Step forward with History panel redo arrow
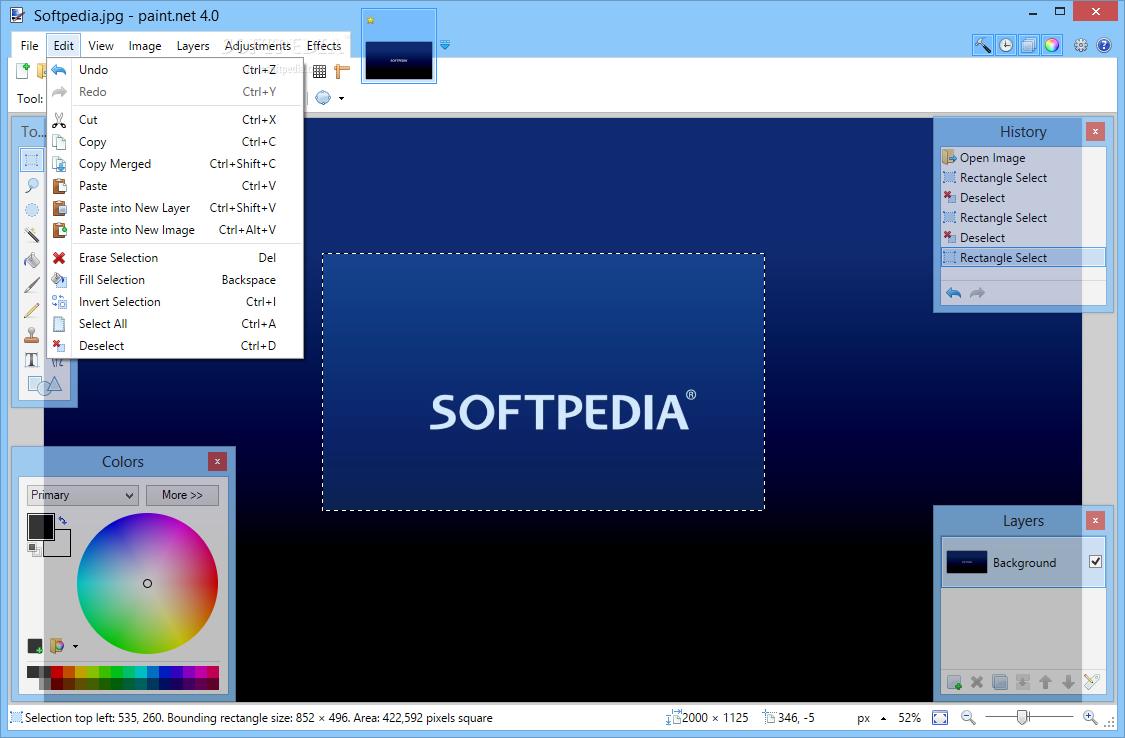 click(x=977, y=293)
